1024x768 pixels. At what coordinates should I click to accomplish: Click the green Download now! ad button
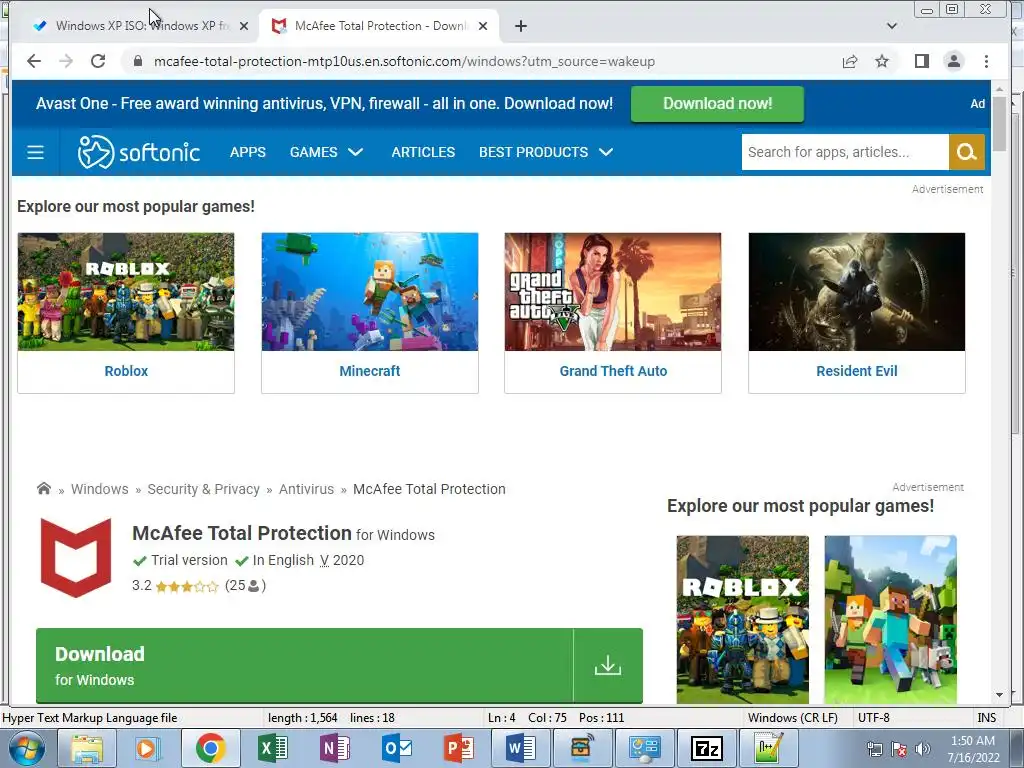click(717, 104)
